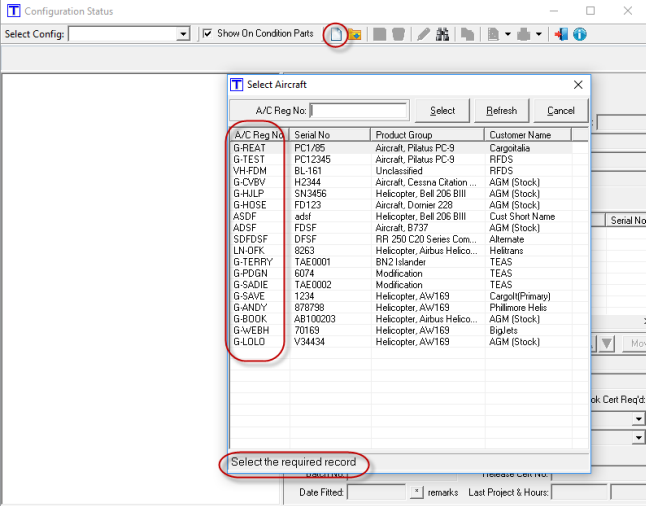646x506 pixels.
Task: Maximize the Configuration Status window
Action: (590, 11)
